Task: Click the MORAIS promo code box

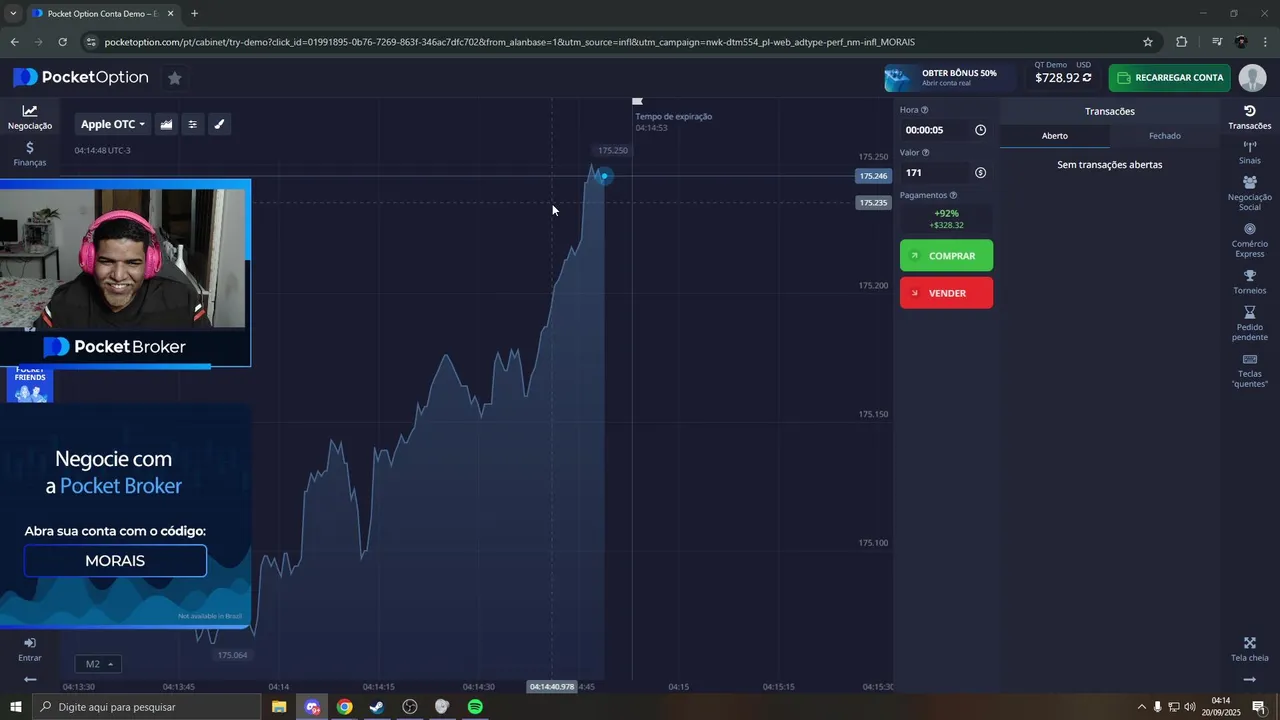Action: click(115, 561)
